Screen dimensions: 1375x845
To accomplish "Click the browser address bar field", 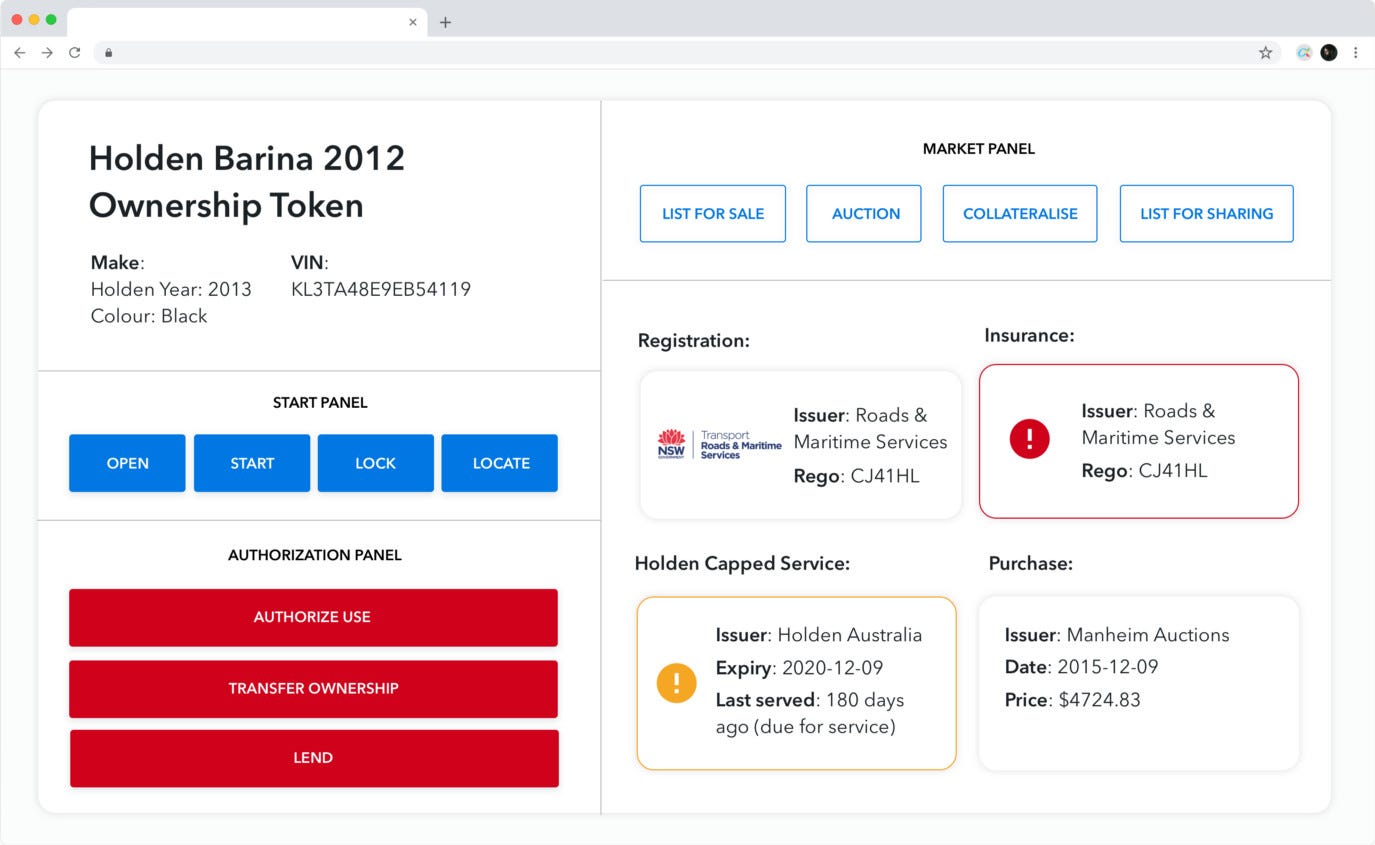I will point(688,53).
